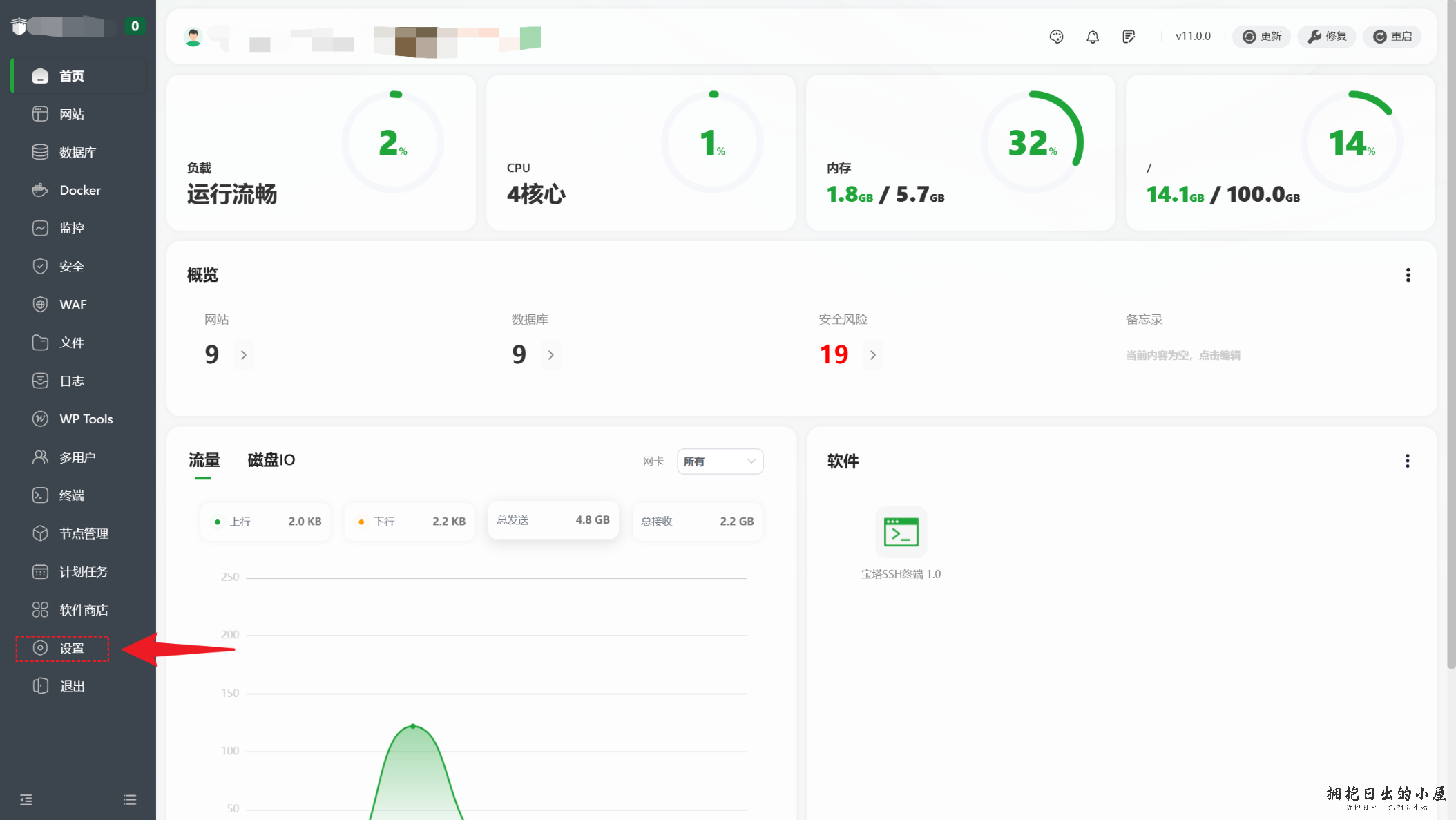Click the 终端 terminal sidebar icon
The image size is (1456, 820).
(x=40, y=495)
